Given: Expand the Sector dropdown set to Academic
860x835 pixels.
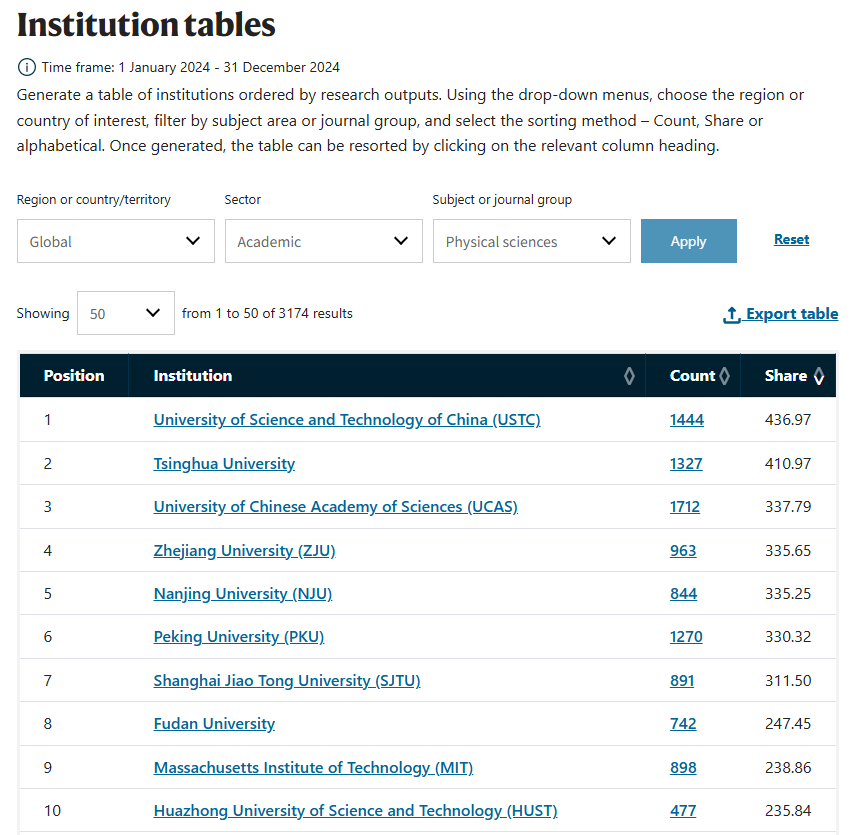Looking at the screenshot, I should click(323, 241).
